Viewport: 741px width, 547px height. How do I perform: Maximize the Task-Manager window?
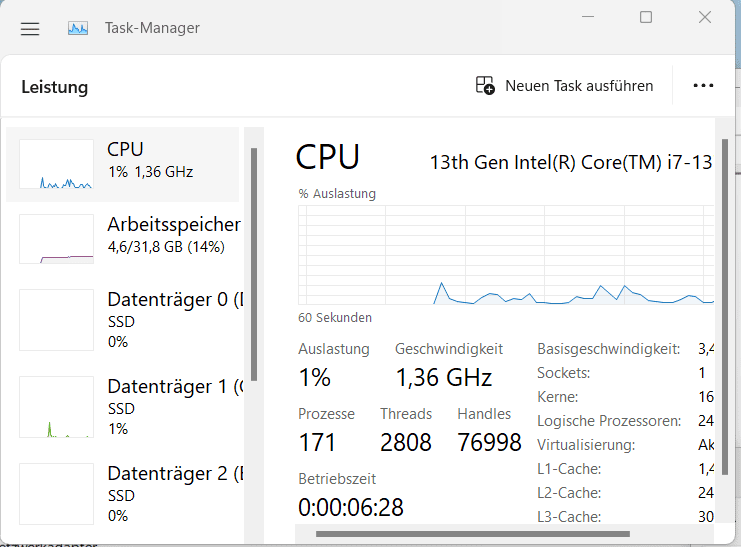point(646,17)
